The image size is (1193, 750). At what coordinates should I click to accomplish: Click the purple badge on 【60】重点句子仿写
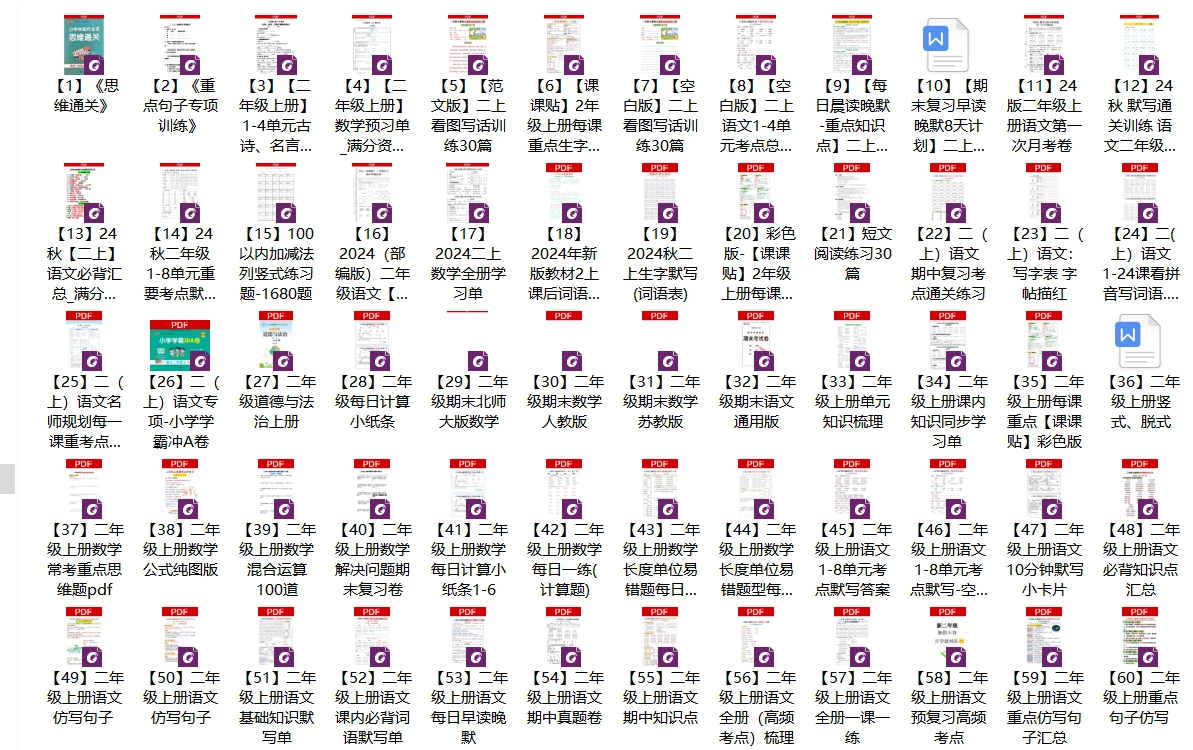[x=1148, y=657]
